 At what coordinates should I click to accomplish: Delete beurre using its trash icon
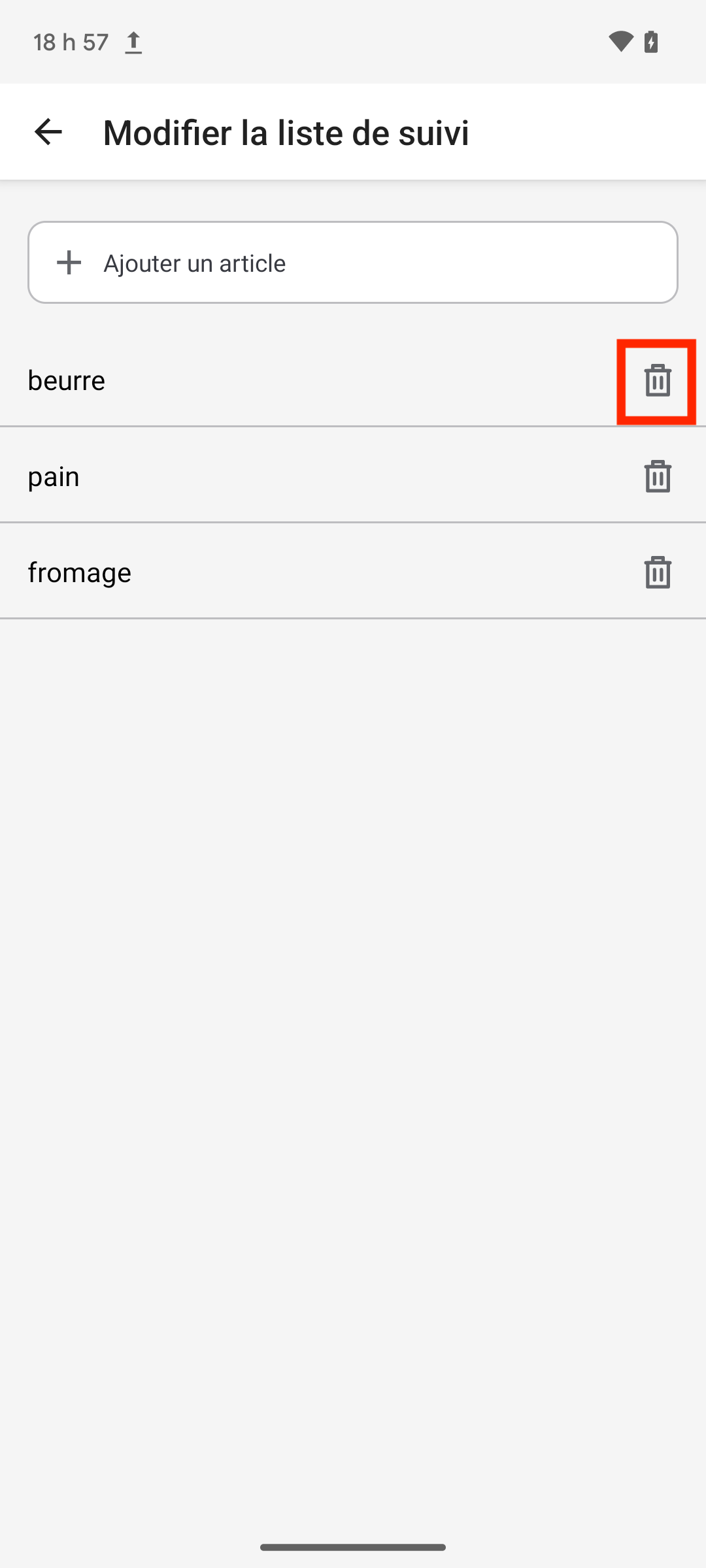point(657,380)
